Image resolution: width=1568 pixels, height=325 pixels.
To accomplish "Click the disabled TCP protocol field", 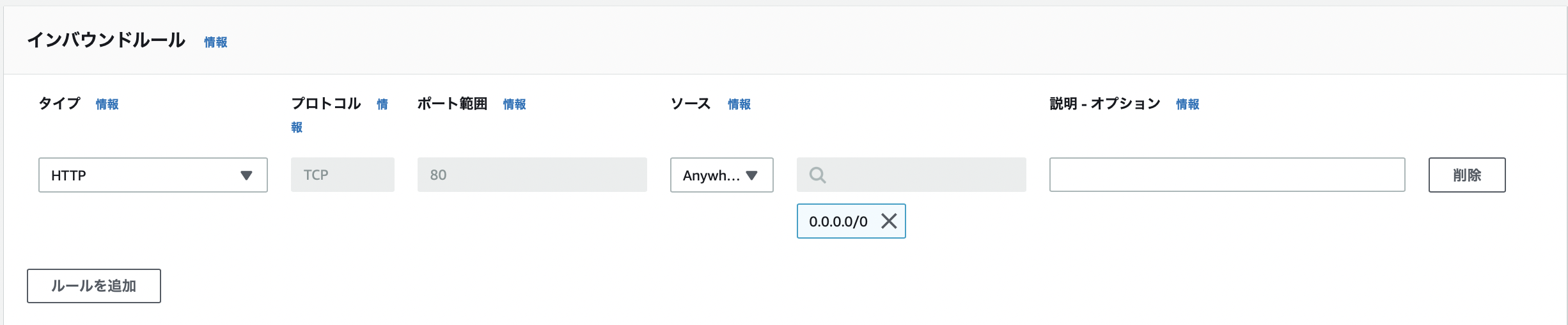I will pos(343,175).
